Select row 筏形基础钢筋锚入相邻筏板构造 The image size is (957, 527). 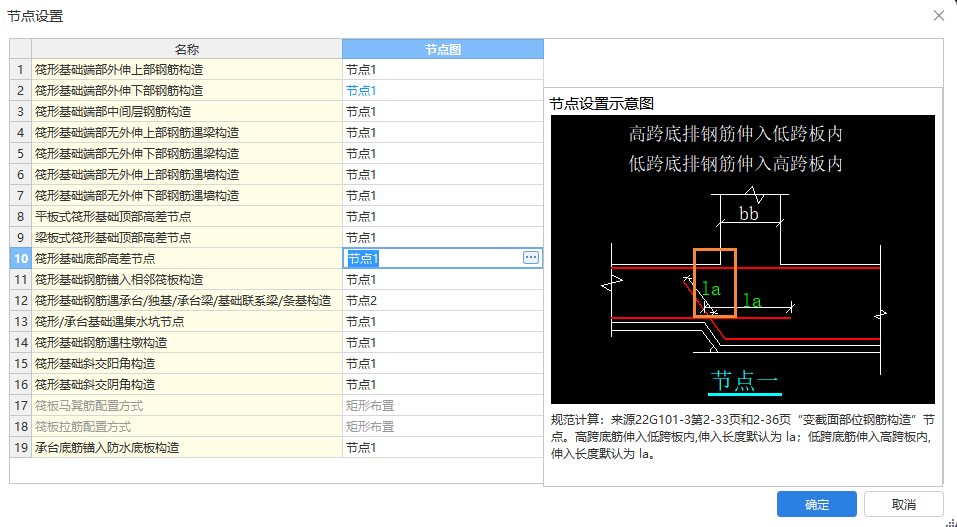187,279
